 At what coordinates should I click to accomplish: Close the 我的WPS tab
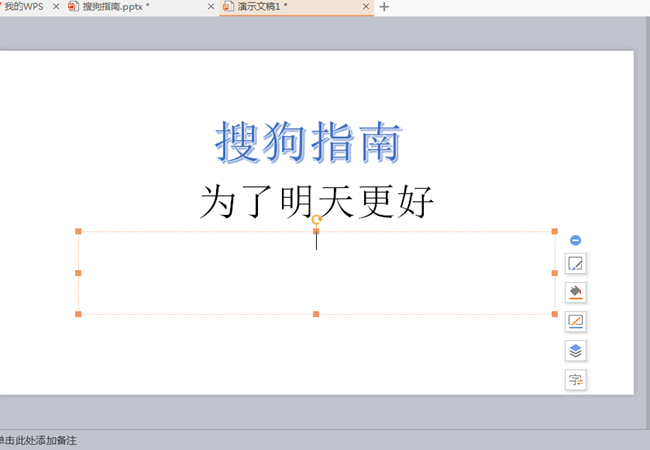[x=56, y=7]
